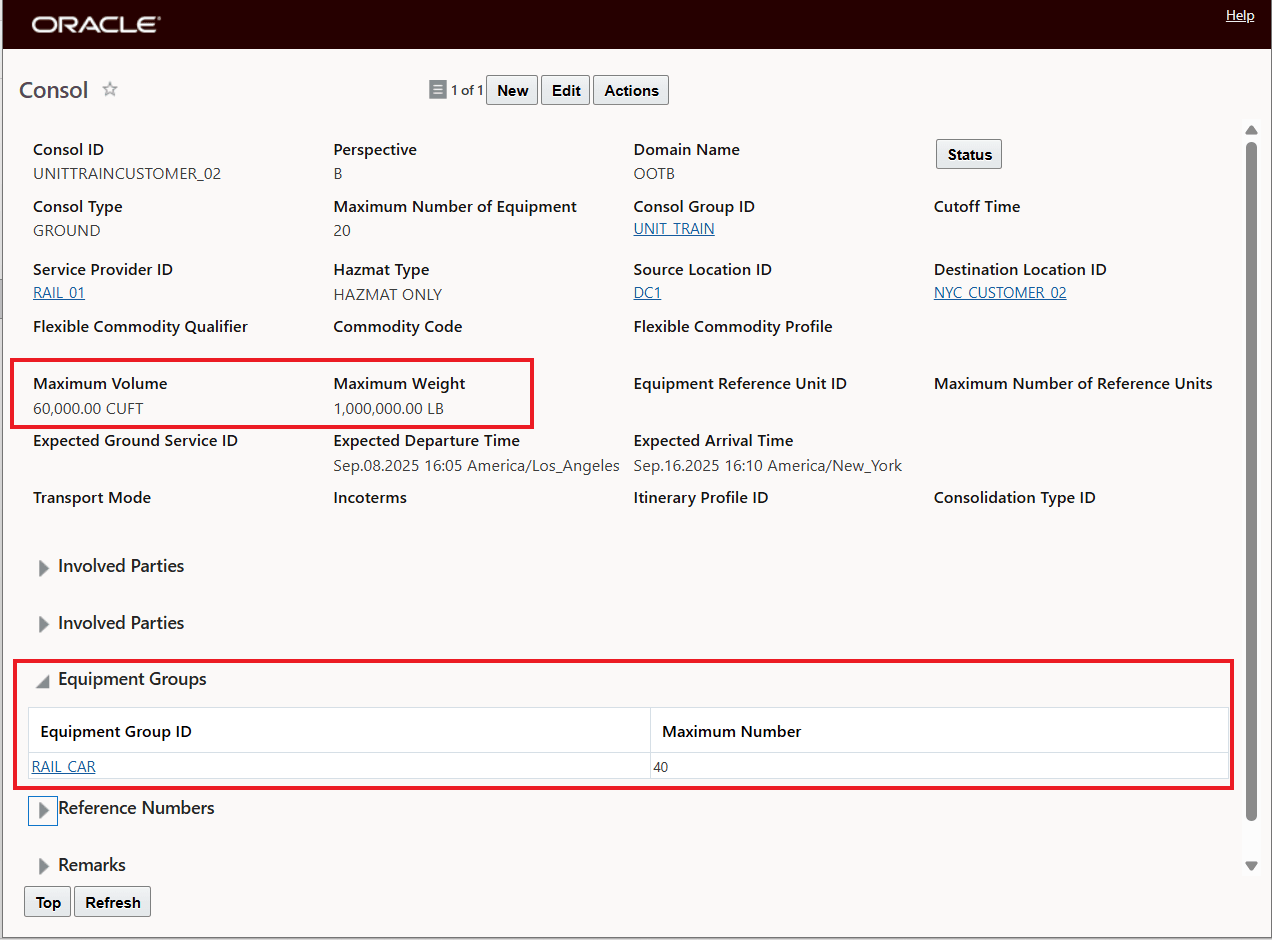Viewport: 1272px width, 940px height.
Task: Open the DC1 source location link
Action: coord(647,293)
